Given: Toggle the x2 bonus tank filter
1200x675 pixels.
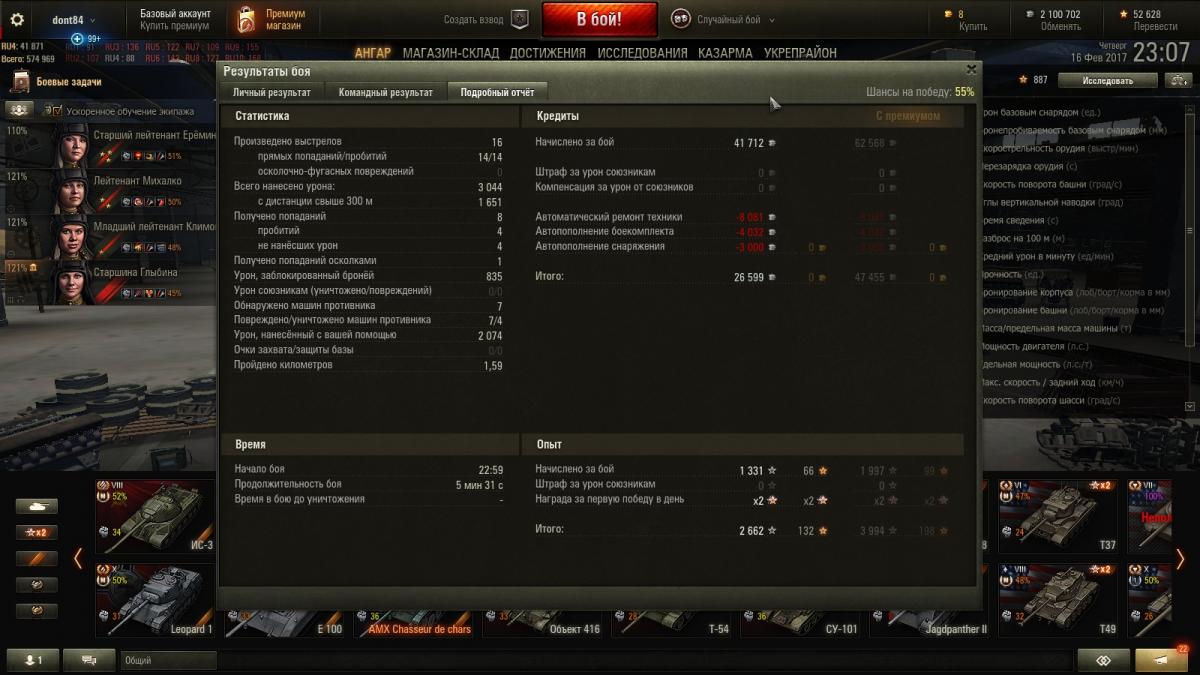Looking at the screenshot, I should [x=37, y=533].
